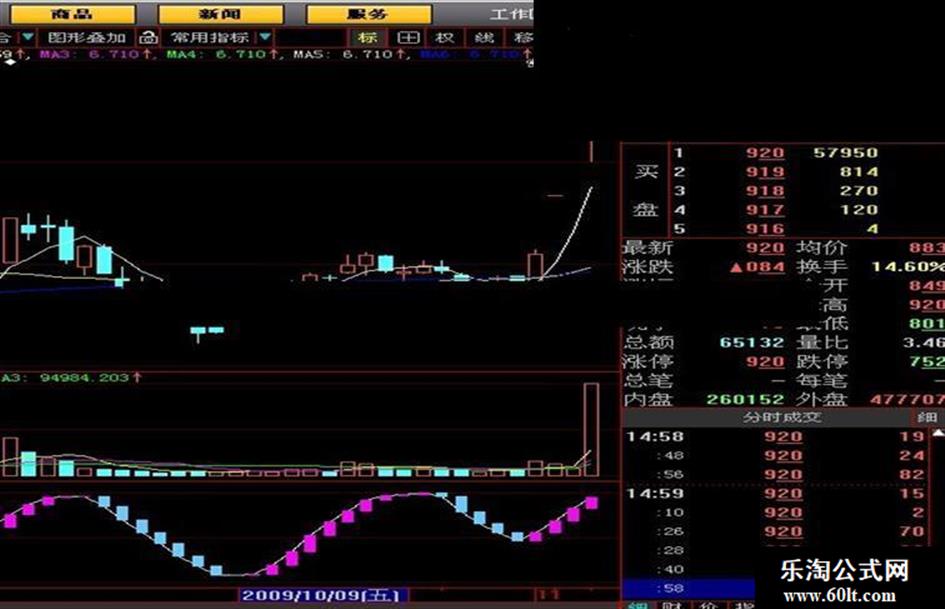The image size is (945, 609).
Task: Toggle the 线 button in toolbar
Action: tap(484, 37)
